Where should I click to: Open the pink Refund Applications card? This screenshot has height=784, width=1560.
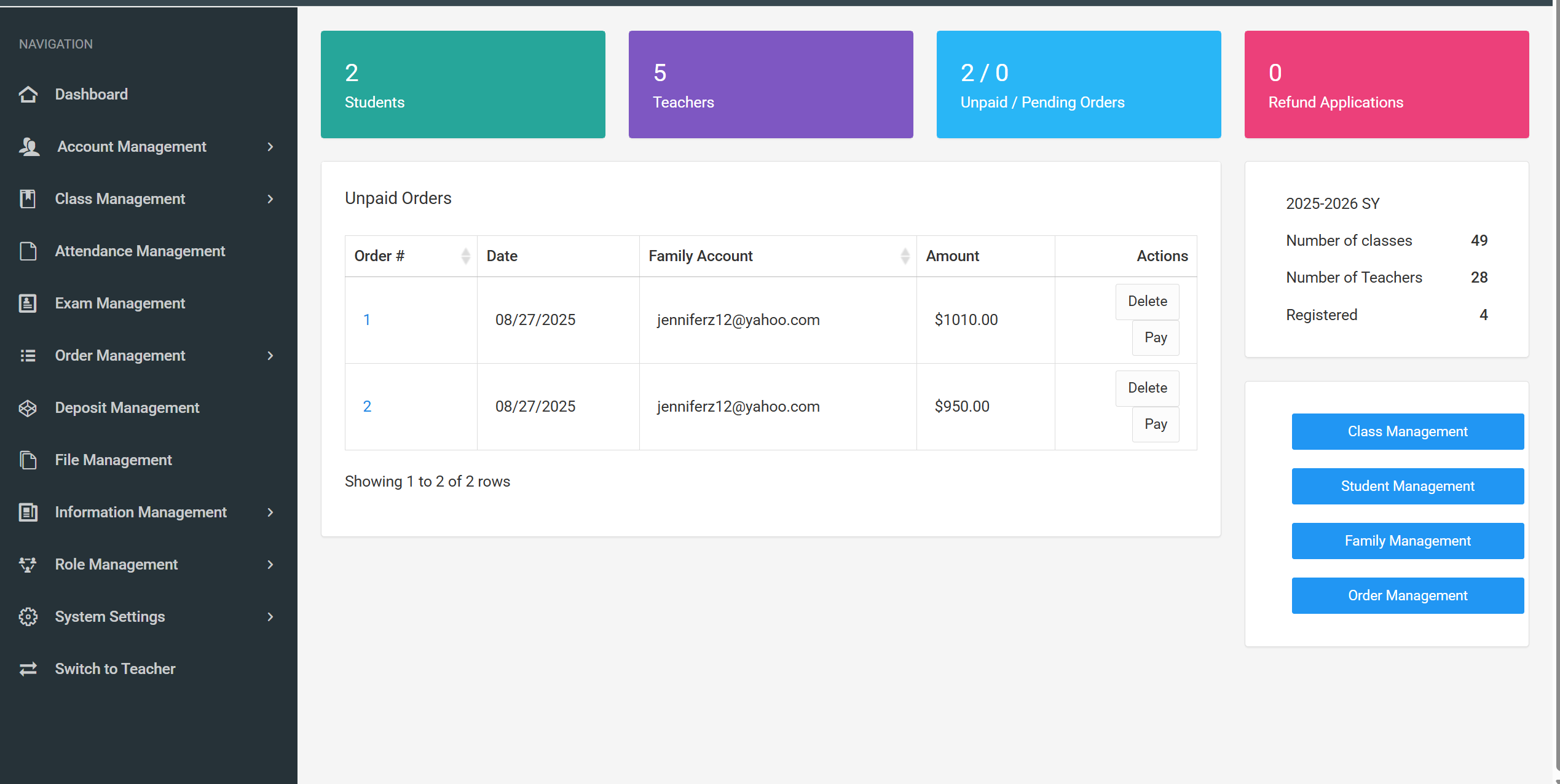tap(1386, 85)
